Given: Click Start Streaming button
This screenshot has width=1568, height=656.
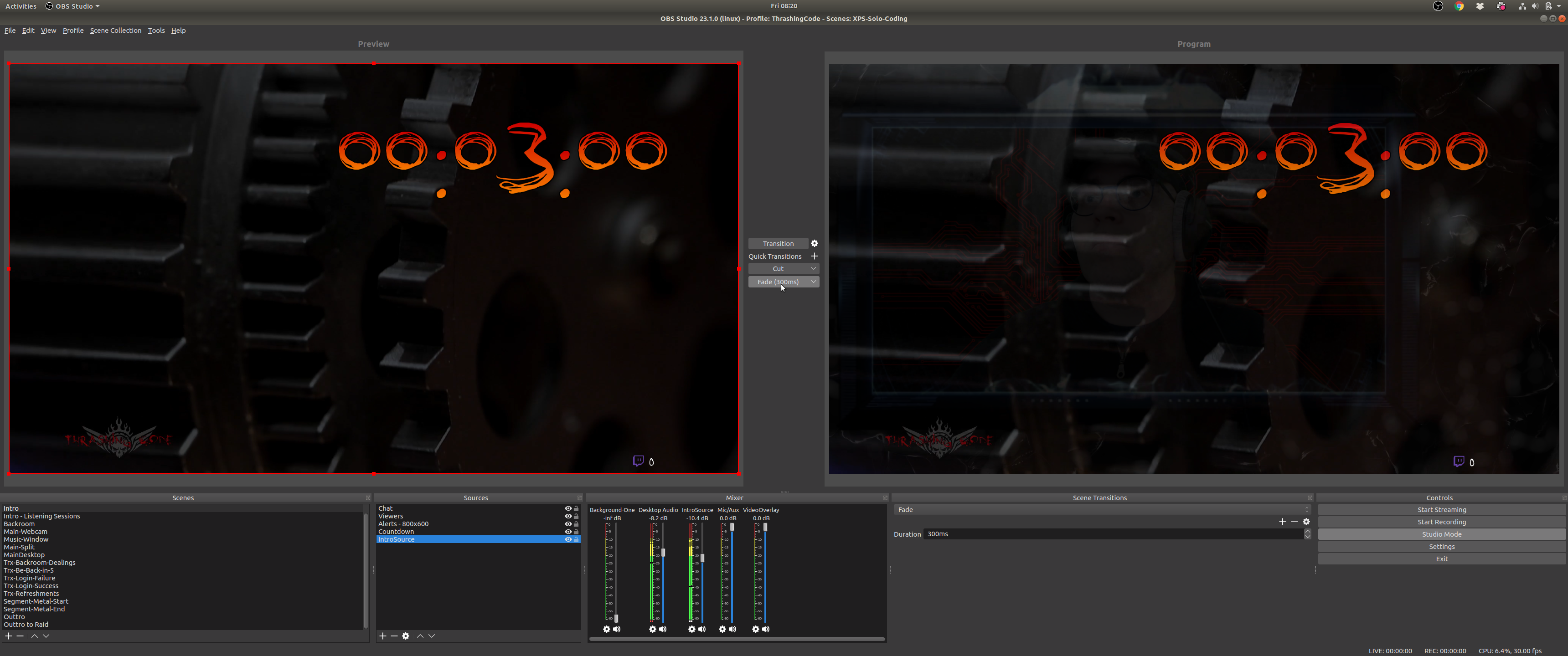Looking at the screenshot, I should pos(1441,510).
